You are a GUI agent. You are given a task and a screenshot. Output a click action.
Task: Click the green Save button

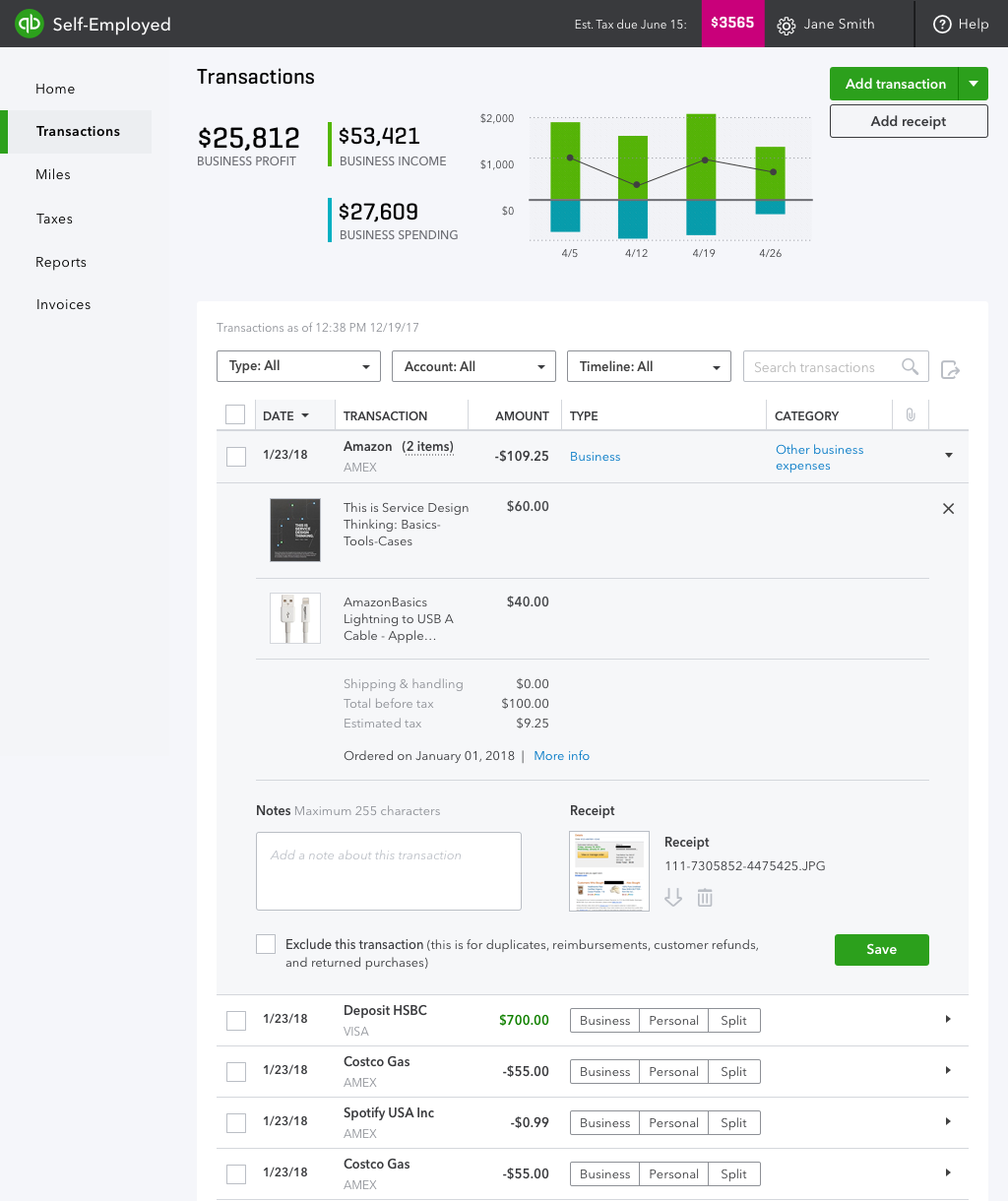(881, 949)
